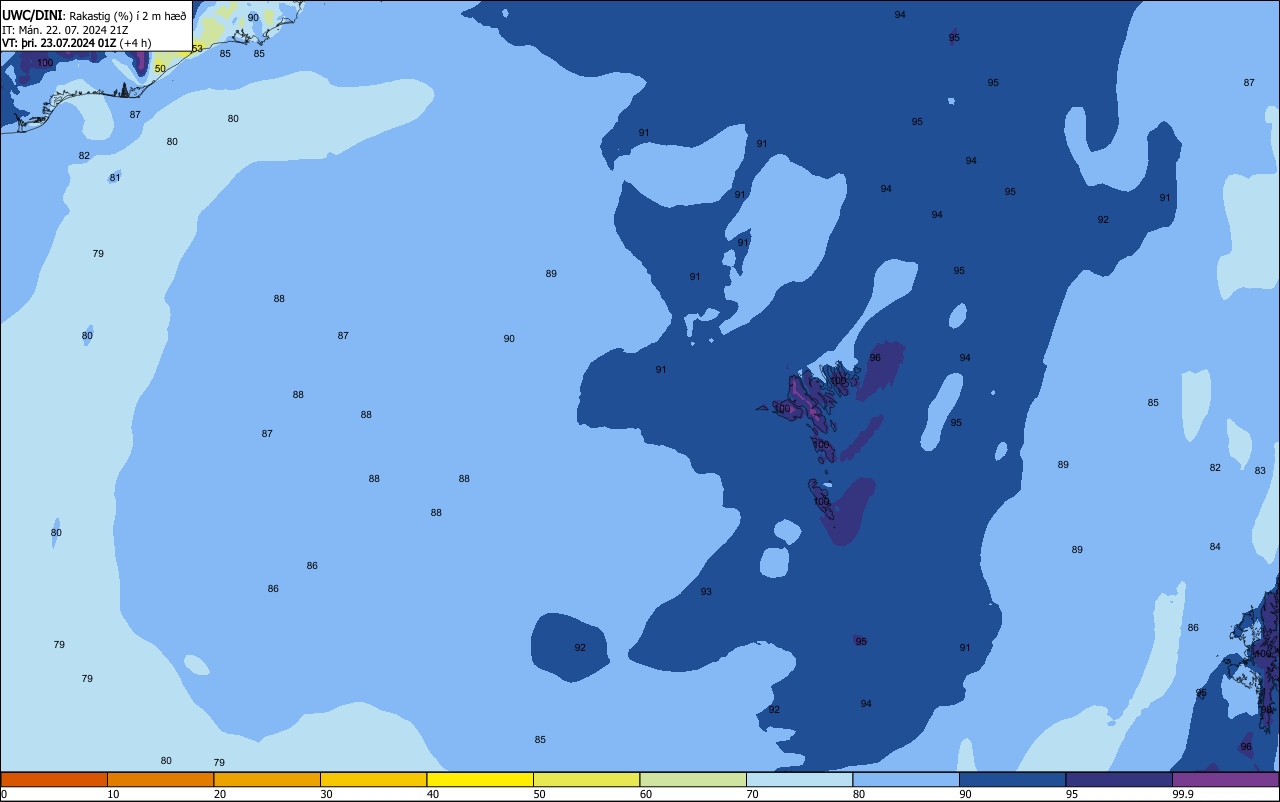Select the humidity value 84 on the map
This screenshot has width=1280, height=802.
(x=1215, y=547)
